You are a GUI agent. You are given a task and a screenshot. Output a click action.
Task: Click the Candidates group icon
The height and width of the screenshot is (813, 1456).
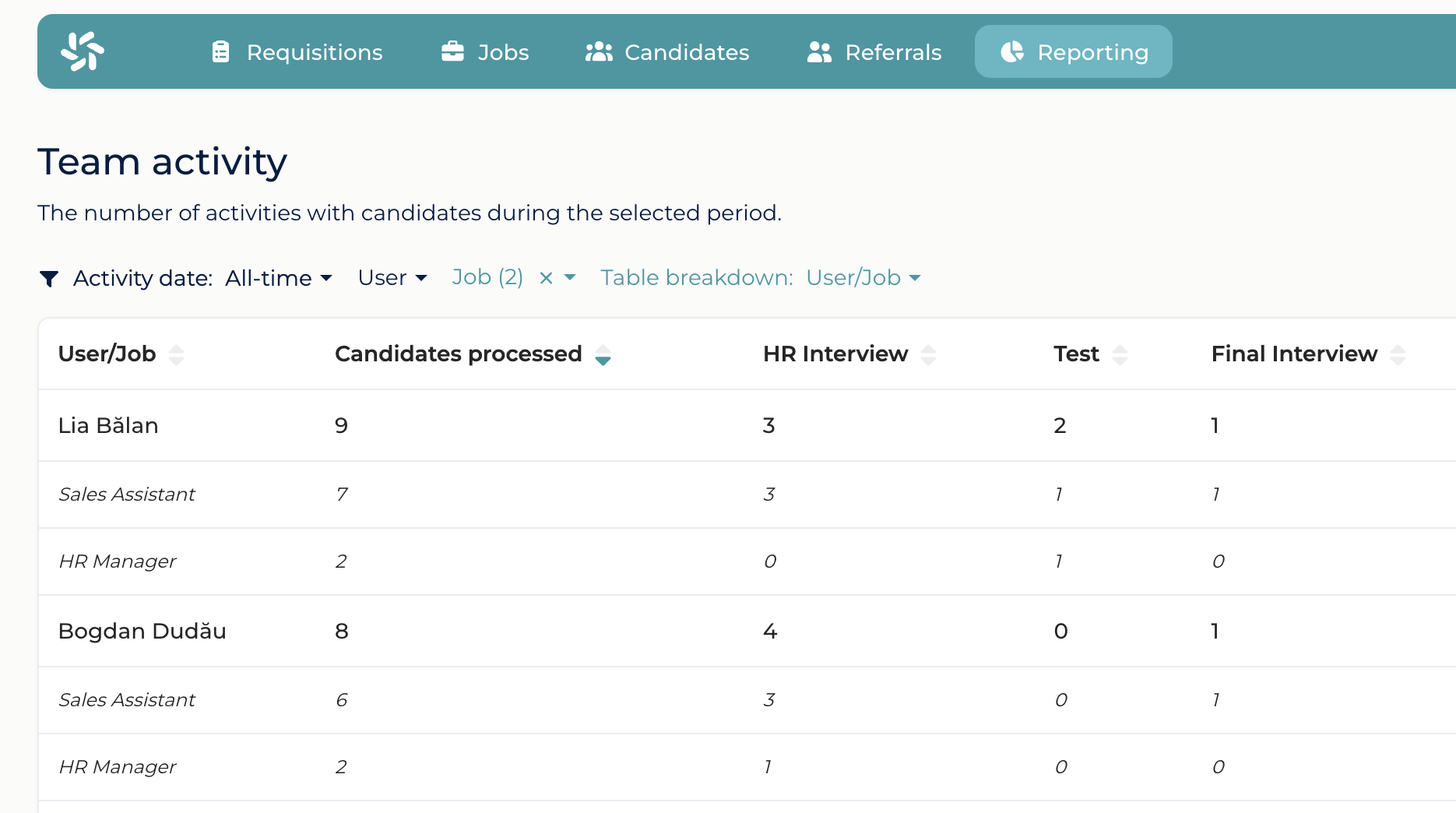click(599, 52)
